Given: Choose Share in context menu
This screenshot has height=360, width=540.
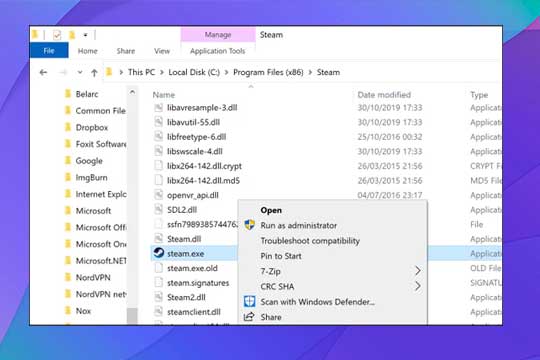Looking at the screenshot, I should pos(271,317).
